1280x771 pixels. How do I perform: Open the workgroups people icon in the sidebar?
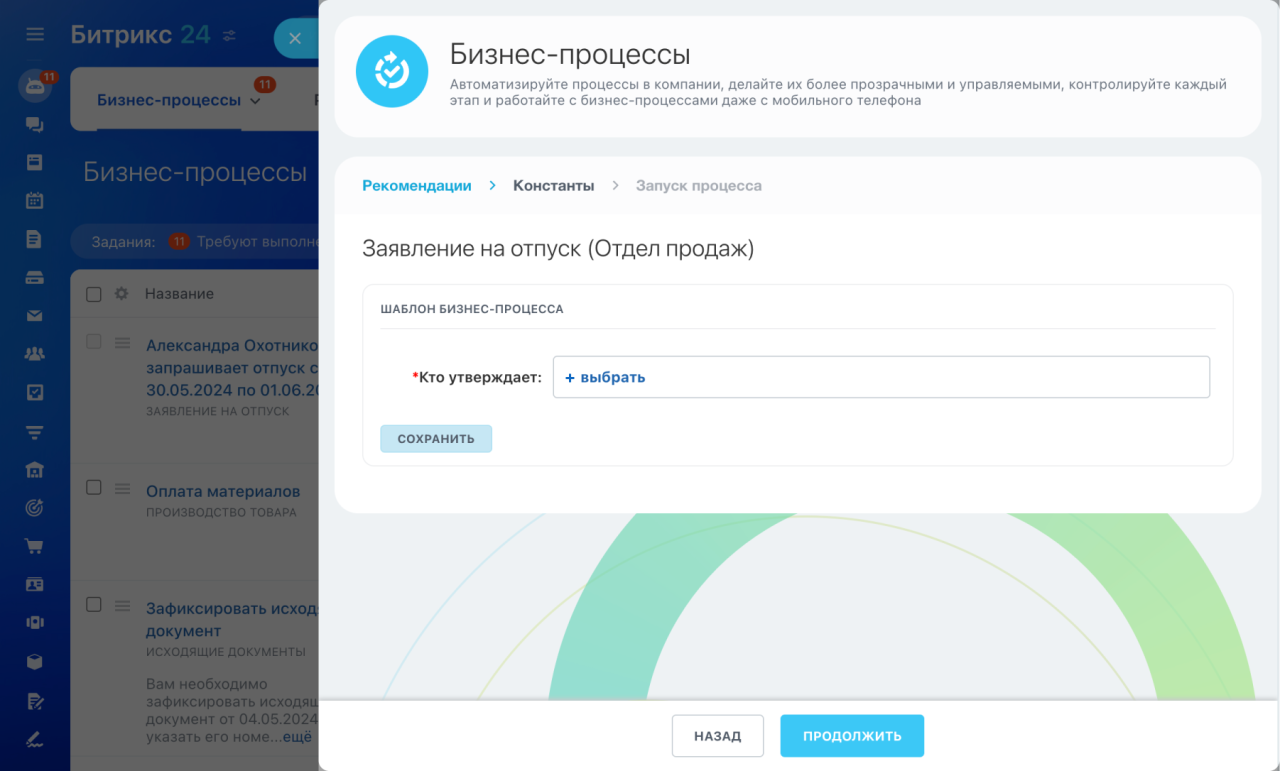coord(35,354)
